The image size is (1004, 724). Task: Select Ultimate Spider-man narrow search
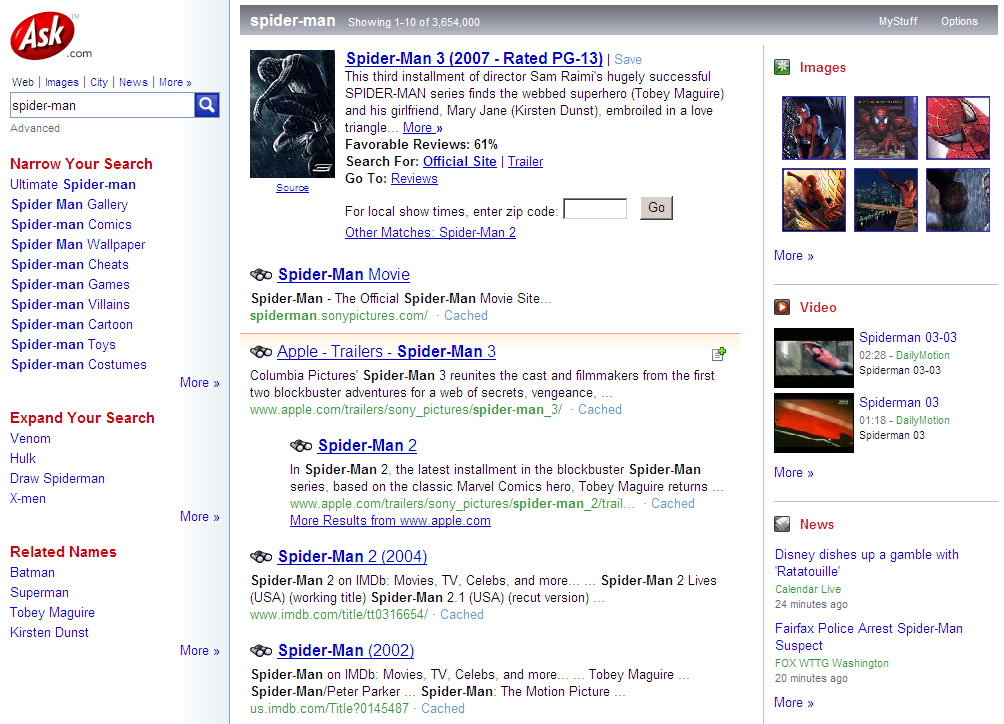point(73,184)
